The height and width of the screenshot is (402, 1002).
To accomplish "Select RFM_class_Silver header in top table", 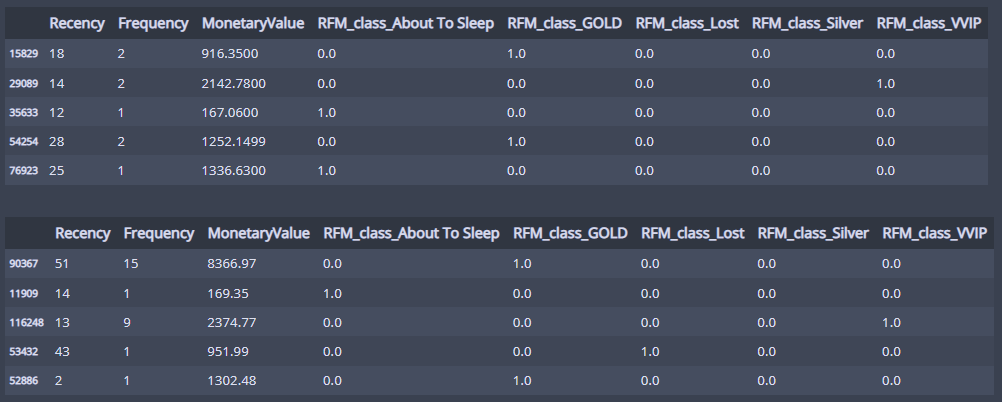I will (x=806, y=24).
